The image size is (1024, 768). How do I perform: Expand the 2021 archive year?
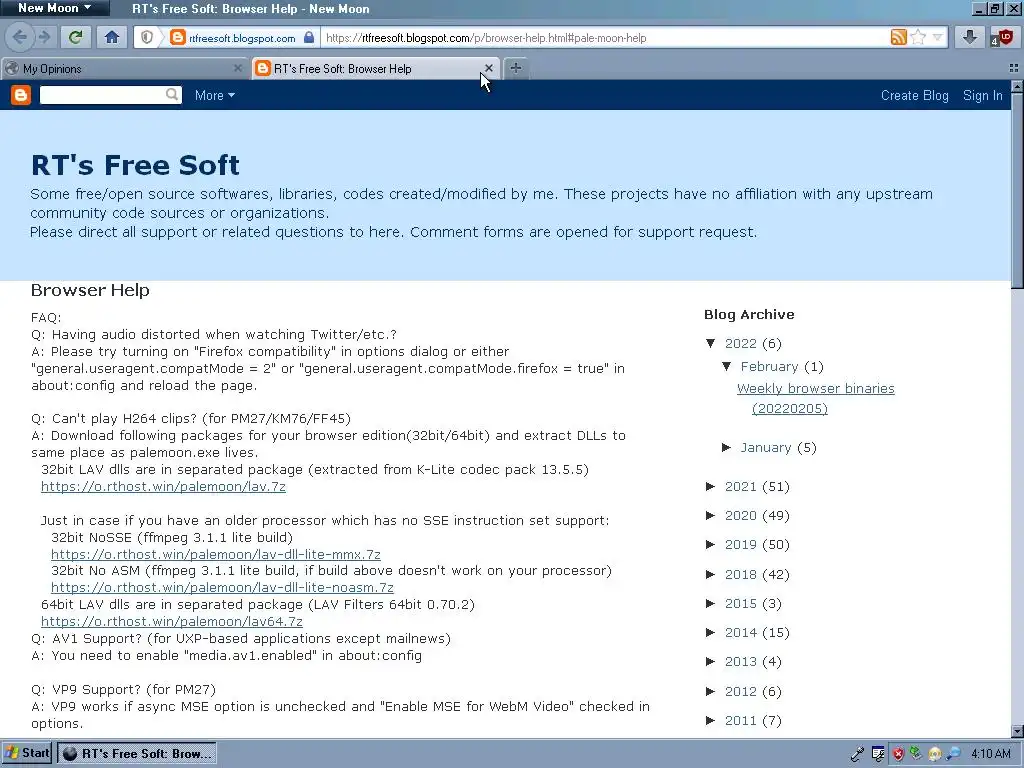711,486
